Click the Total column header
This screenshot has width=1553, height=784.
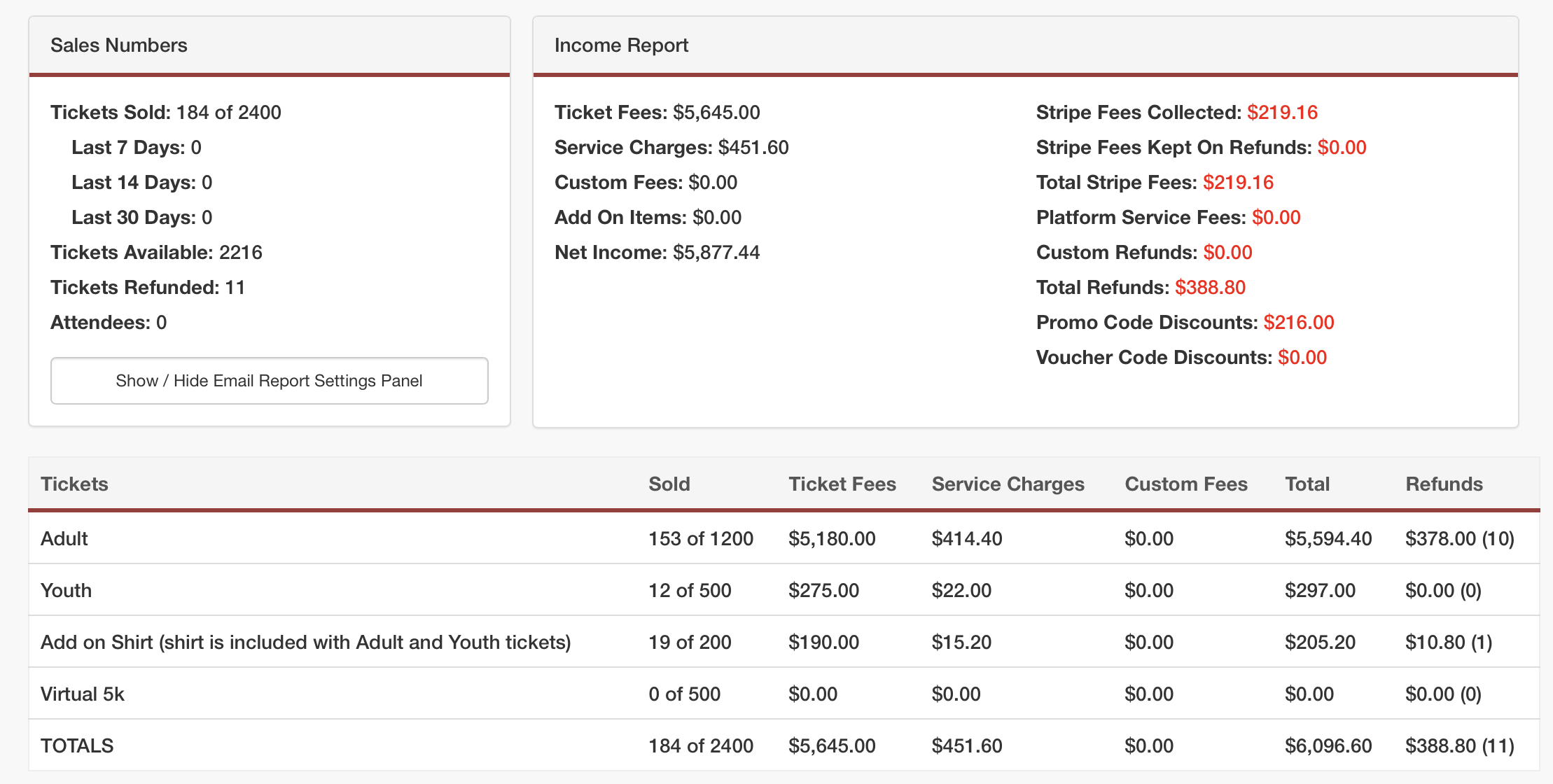pyautogui.click(x=1307, y=484)
